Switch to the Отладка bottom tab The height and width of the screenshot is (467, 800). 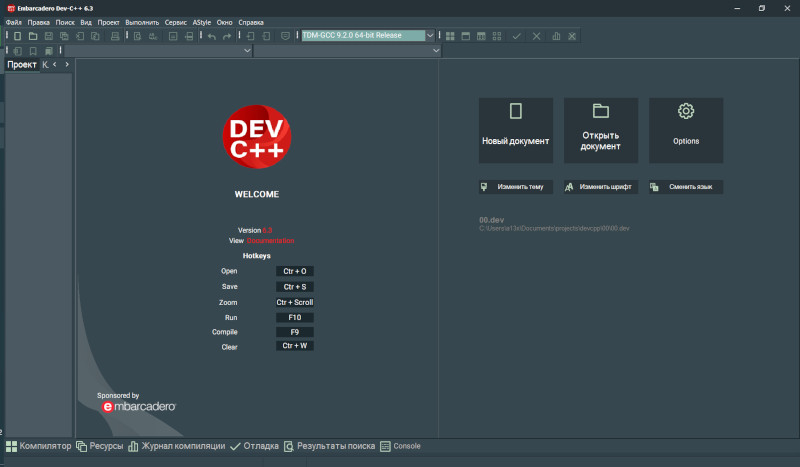254,446
